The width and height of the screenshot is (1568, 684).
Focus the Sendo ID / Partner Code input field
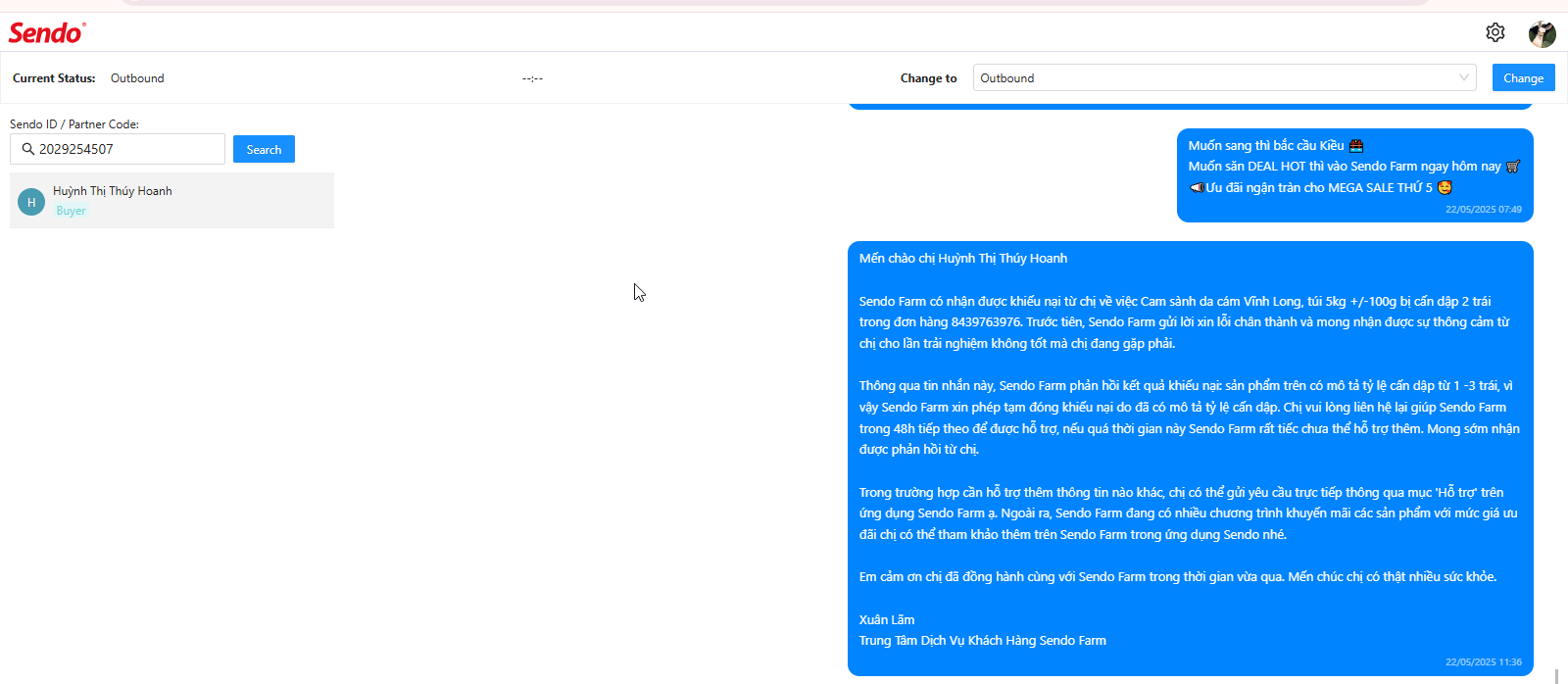click(x=118, y=149)
